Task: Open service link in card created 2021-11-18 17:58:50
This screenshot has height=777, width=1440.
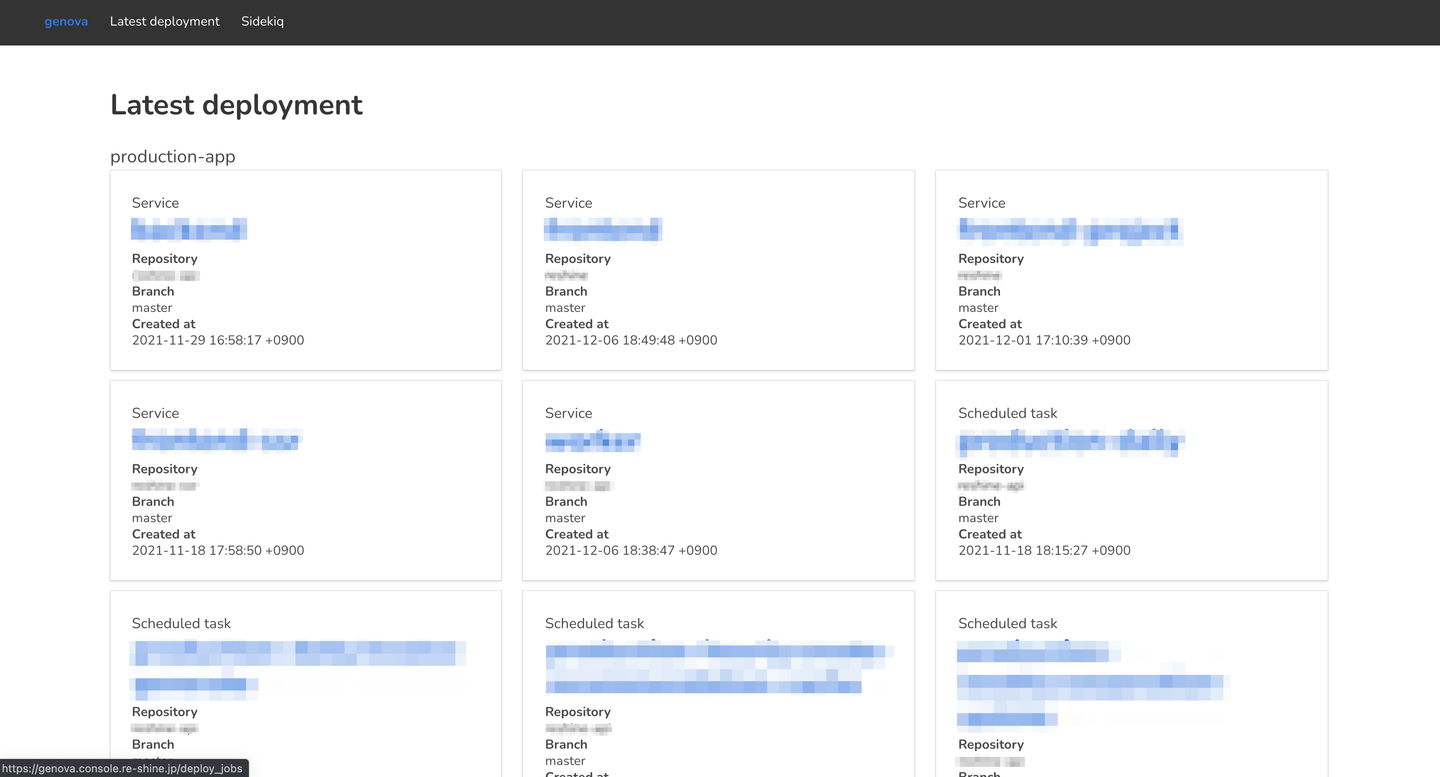Action: 216,440
